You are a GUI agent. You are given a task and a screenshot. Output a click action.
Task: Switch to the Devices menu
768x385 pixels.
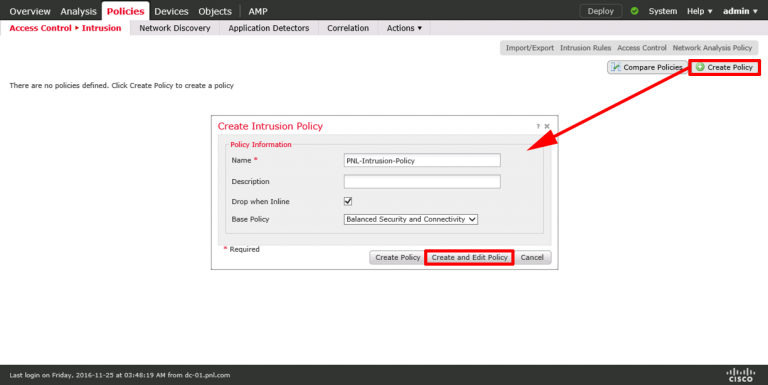(x=171, y=11)
